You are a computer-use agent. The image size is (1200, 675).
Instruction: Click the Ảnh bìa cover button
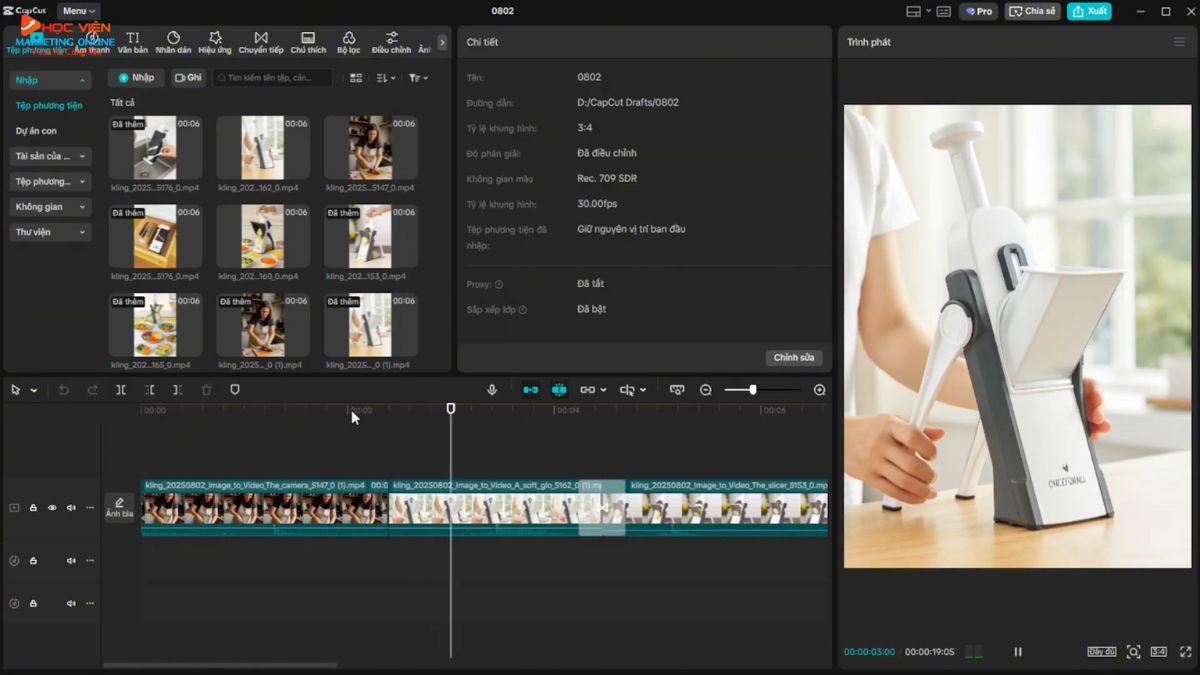coord(119,507)
